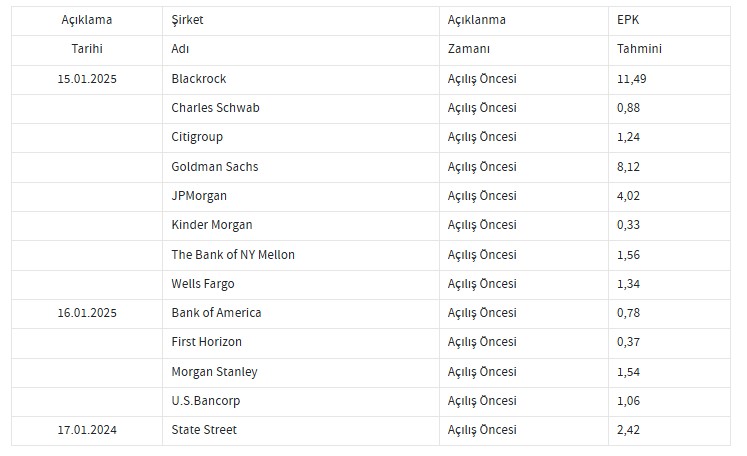The height and width of the screenshot is (456, 747).
Task: Select the Goldman Sachs cell
Action: coord(215,166)
